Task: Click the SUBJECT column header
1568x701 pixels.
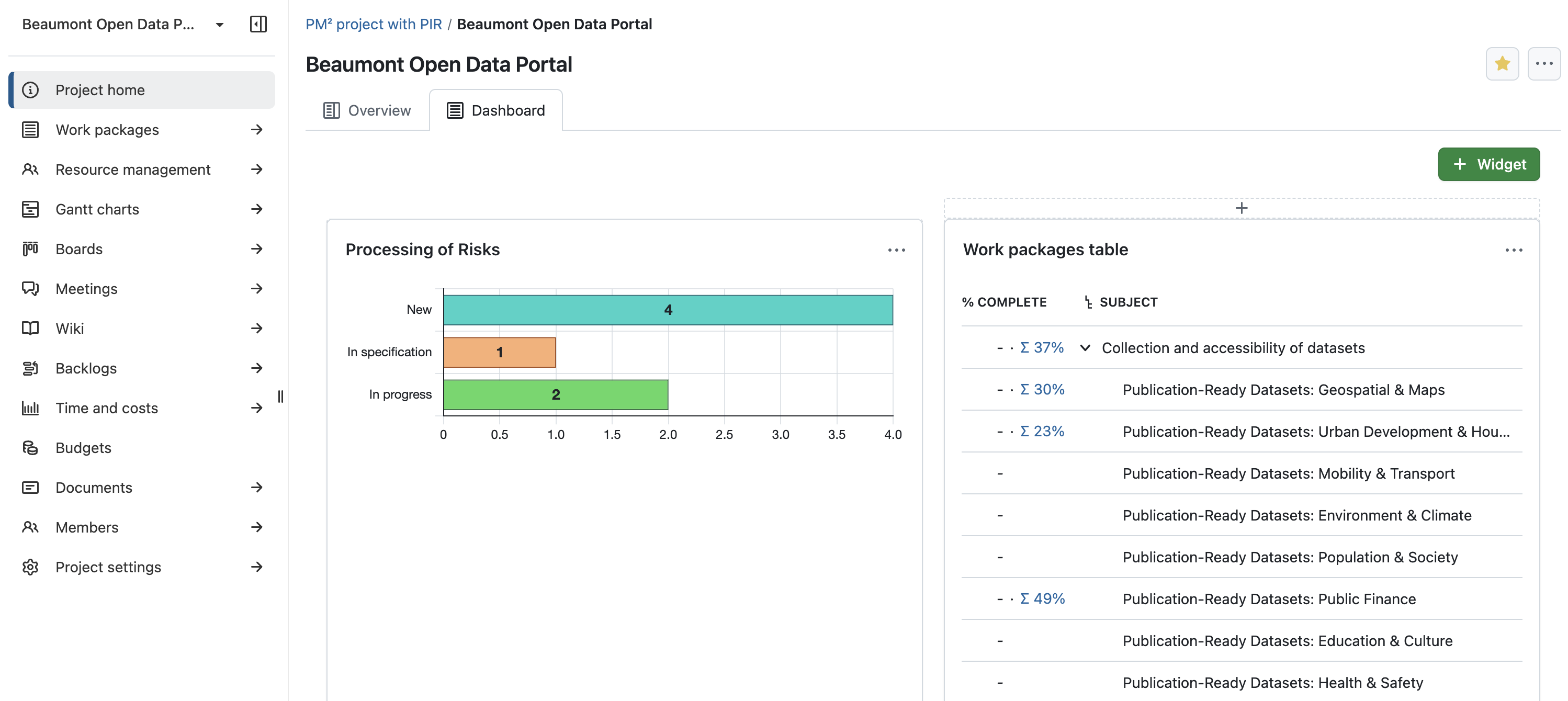Action: 1128,302
